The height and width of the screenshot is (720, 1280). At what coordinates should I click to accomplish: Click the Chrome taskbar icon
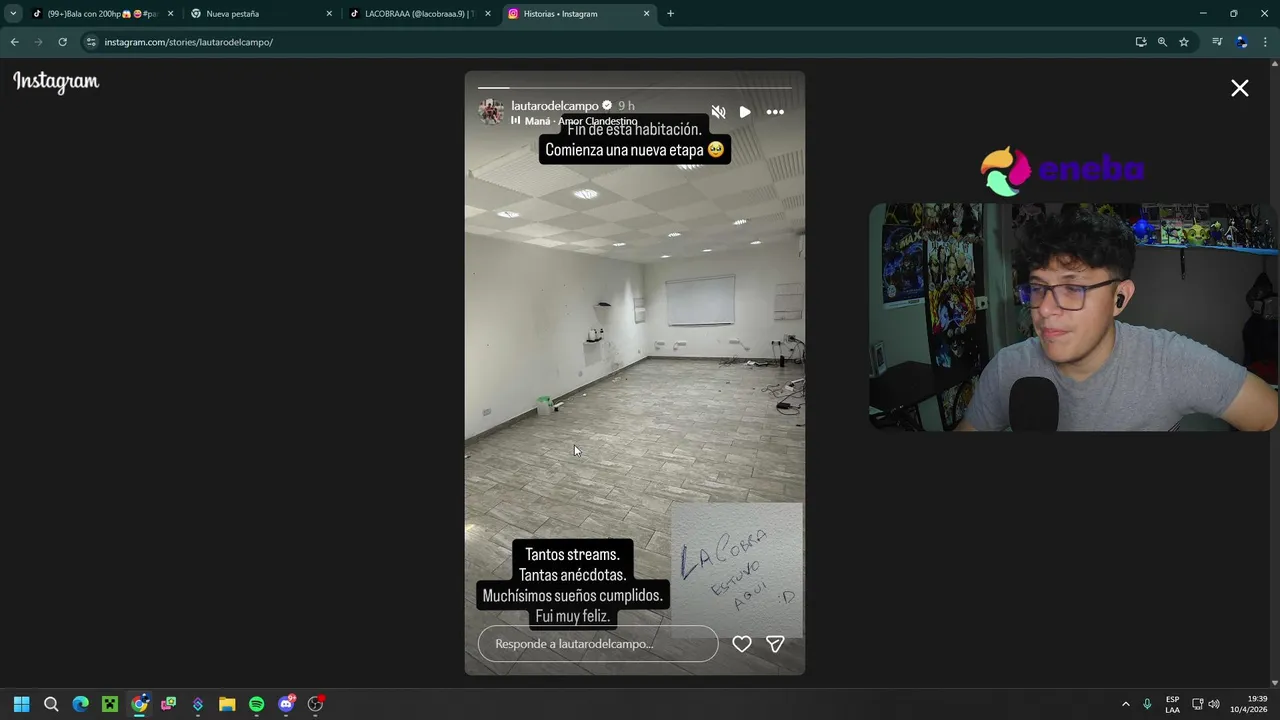pos(139,704)
